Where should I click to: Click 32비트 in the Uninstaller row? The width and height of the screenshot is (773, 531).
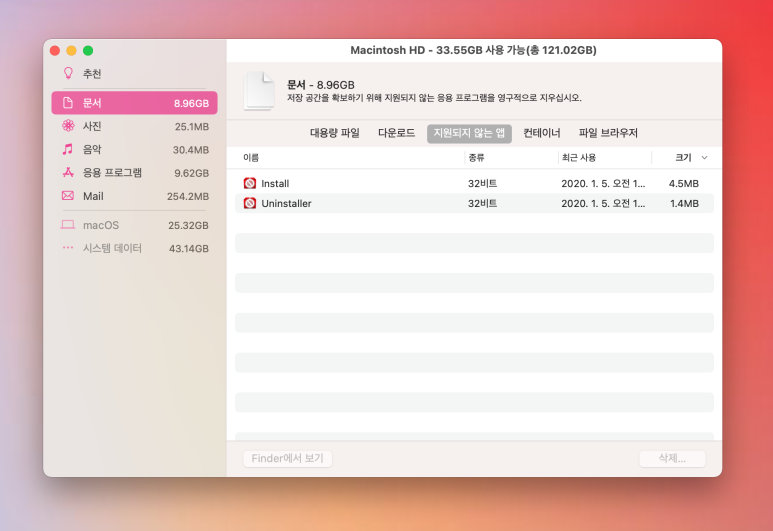click(482, 203)
